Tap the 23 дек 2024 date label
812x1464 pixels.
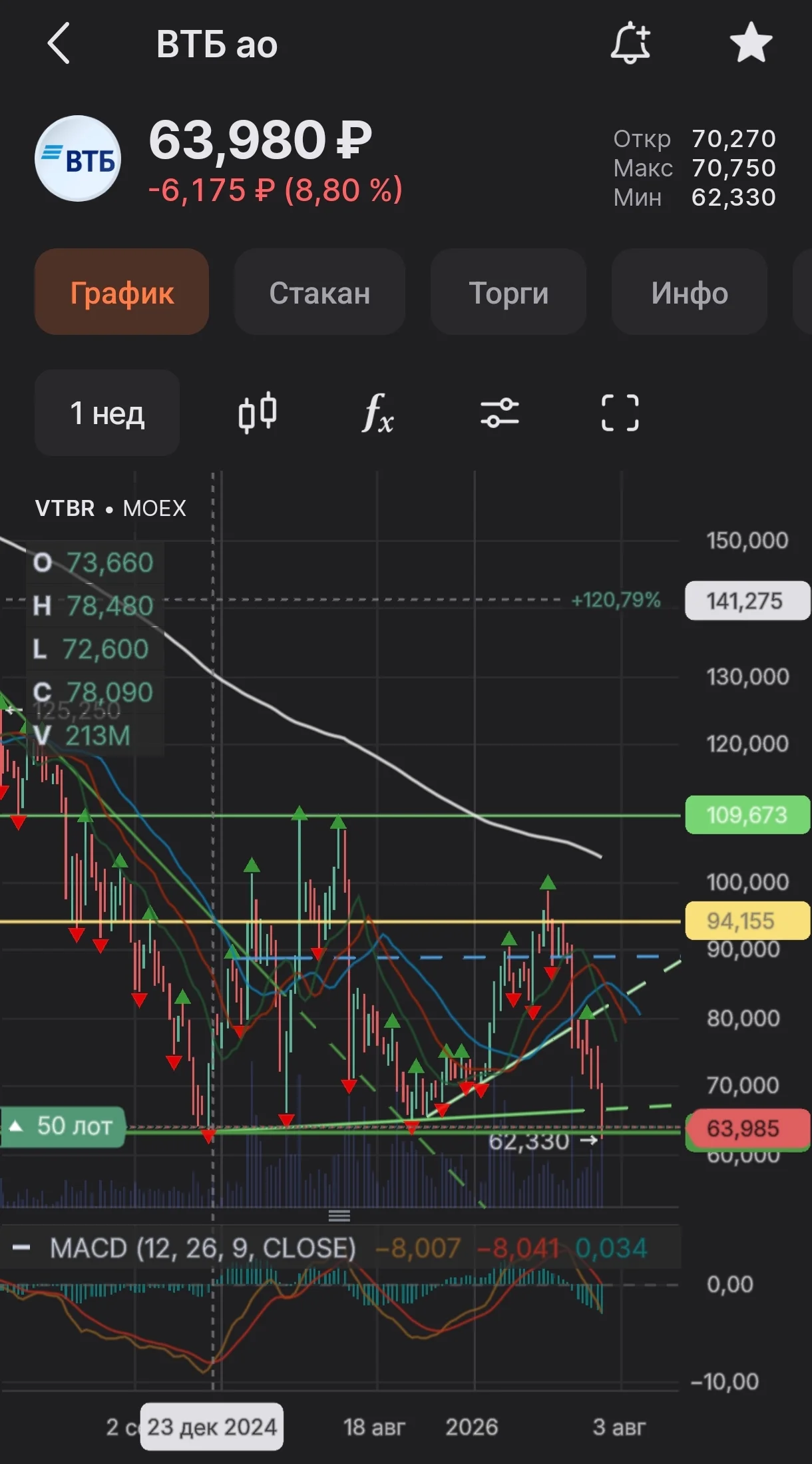click(x=212, y=1427)
